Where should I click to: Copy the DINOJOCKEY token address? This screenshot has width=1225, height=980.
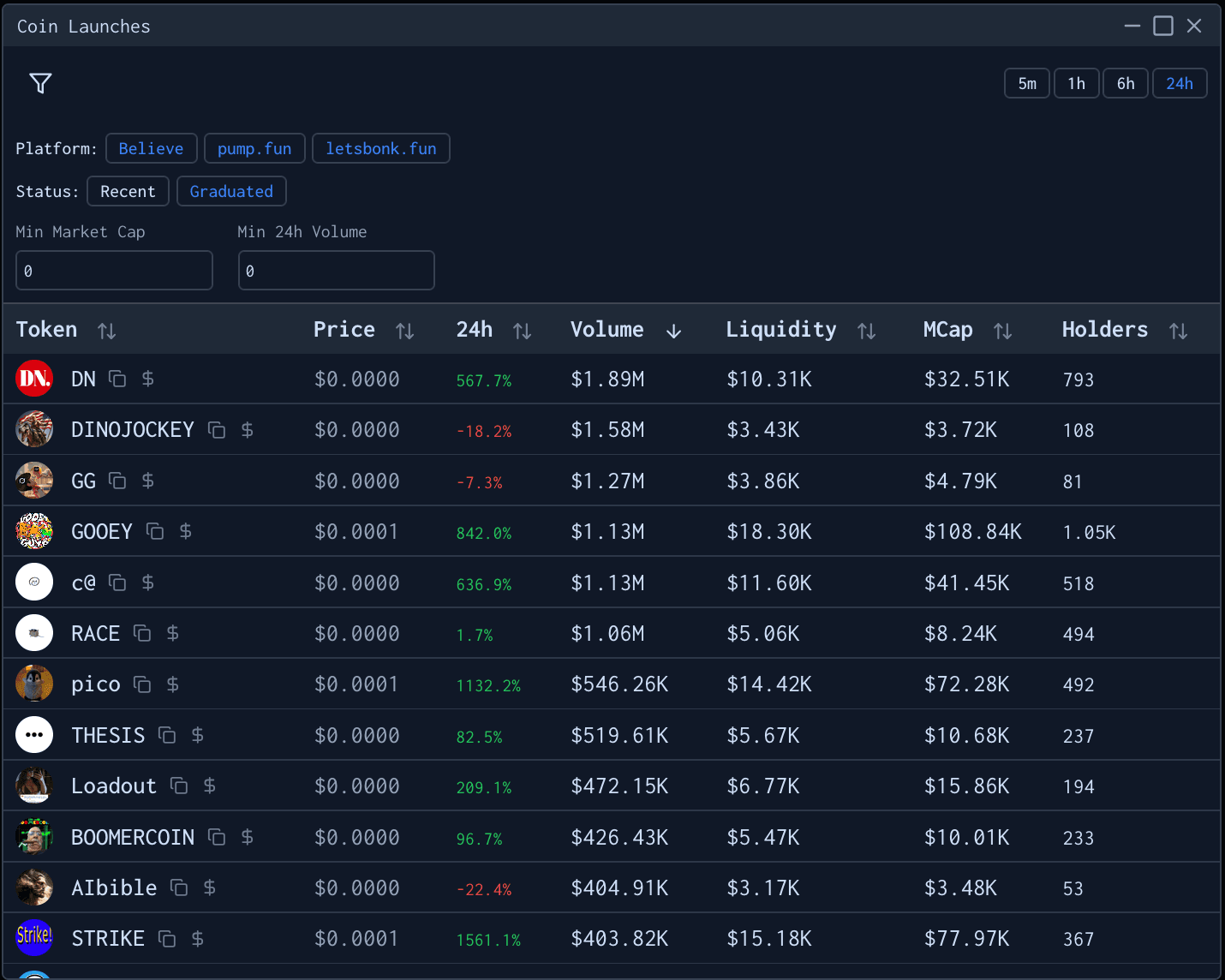216,429
